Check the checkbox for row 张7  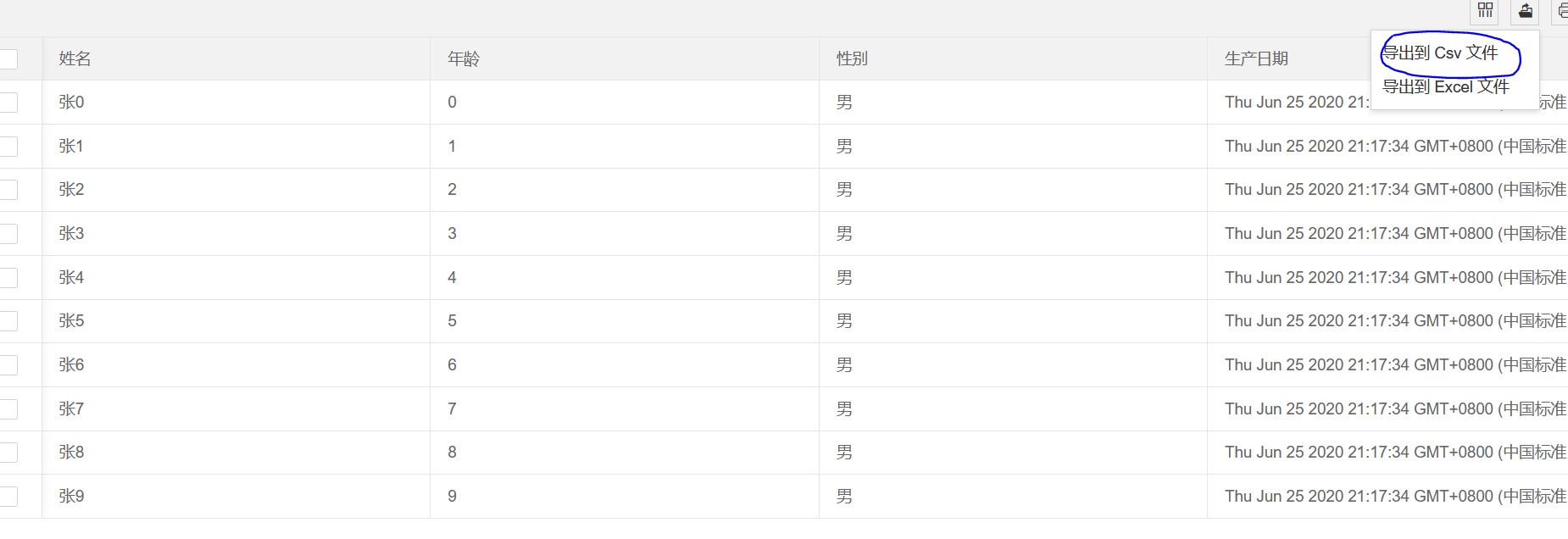[x=10, y=408]
